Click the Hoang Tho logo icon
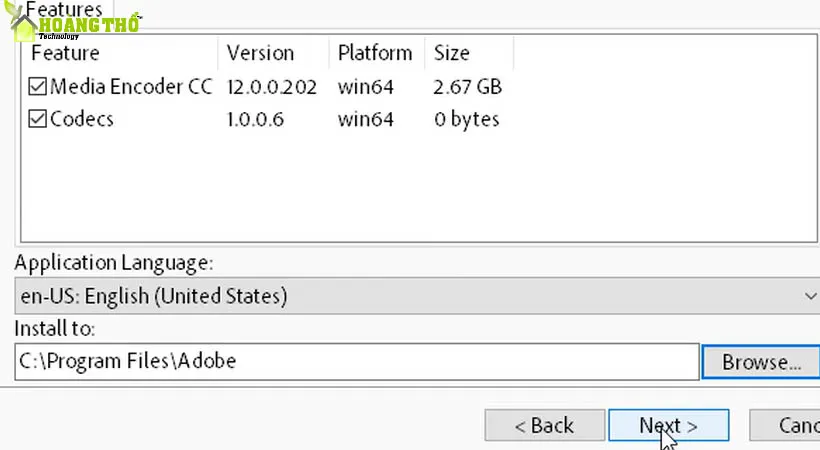Screen dimensions: 820x450 [x=24, y=24]
